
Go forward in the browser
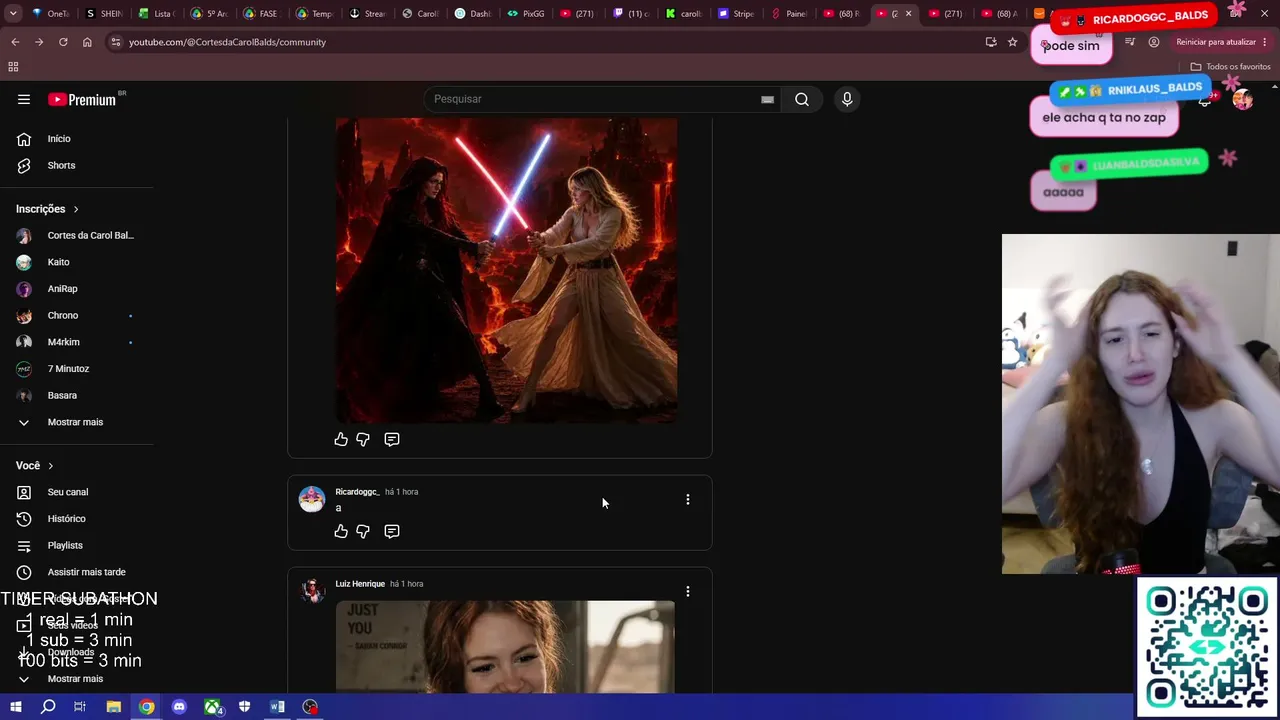pyautogui.click(x=39, y=42)
